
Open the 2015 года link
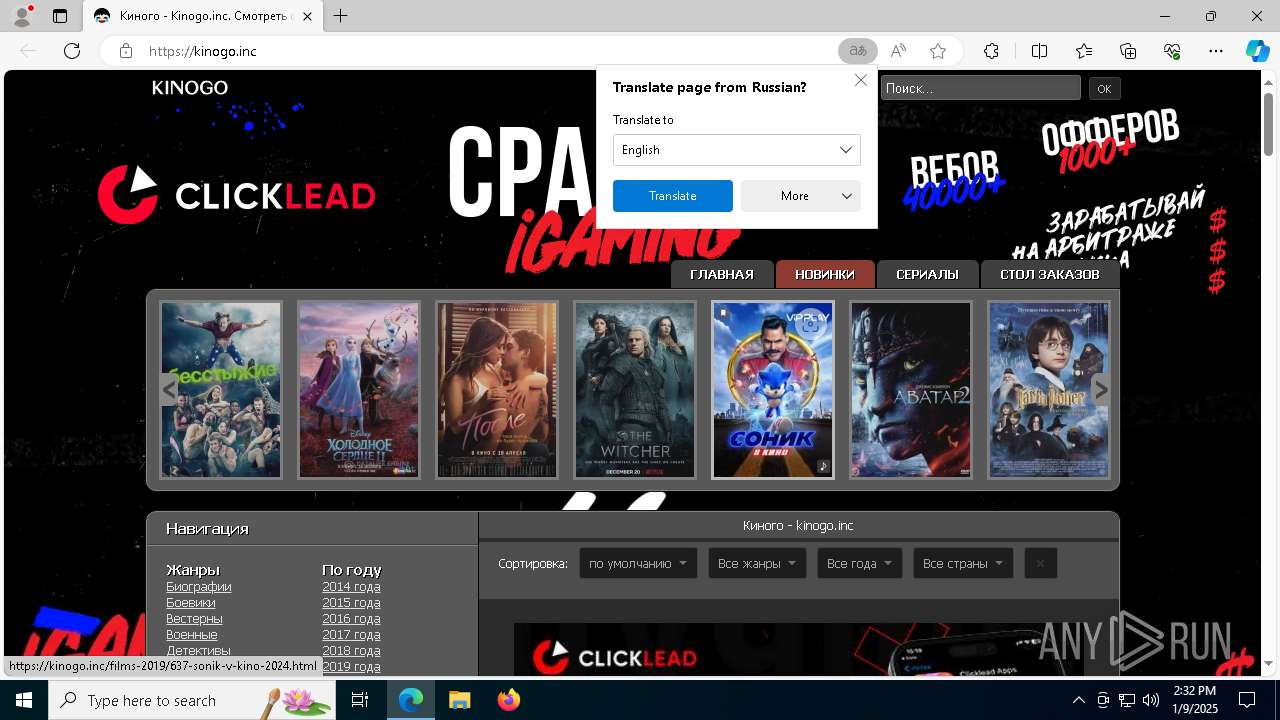point(351,603)
